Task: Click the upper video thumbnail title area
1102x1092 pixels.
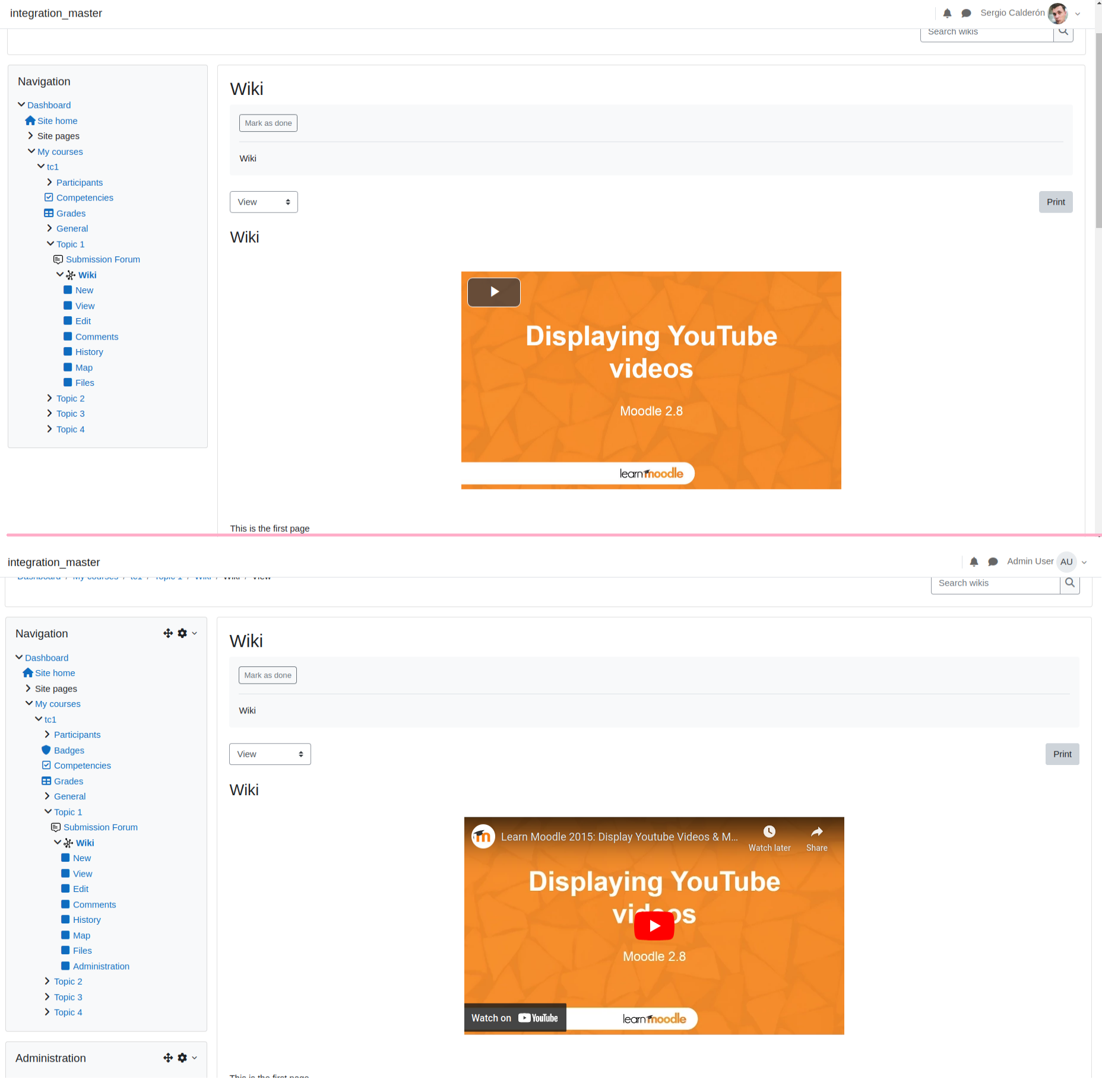Action: (x=651, y=352)
